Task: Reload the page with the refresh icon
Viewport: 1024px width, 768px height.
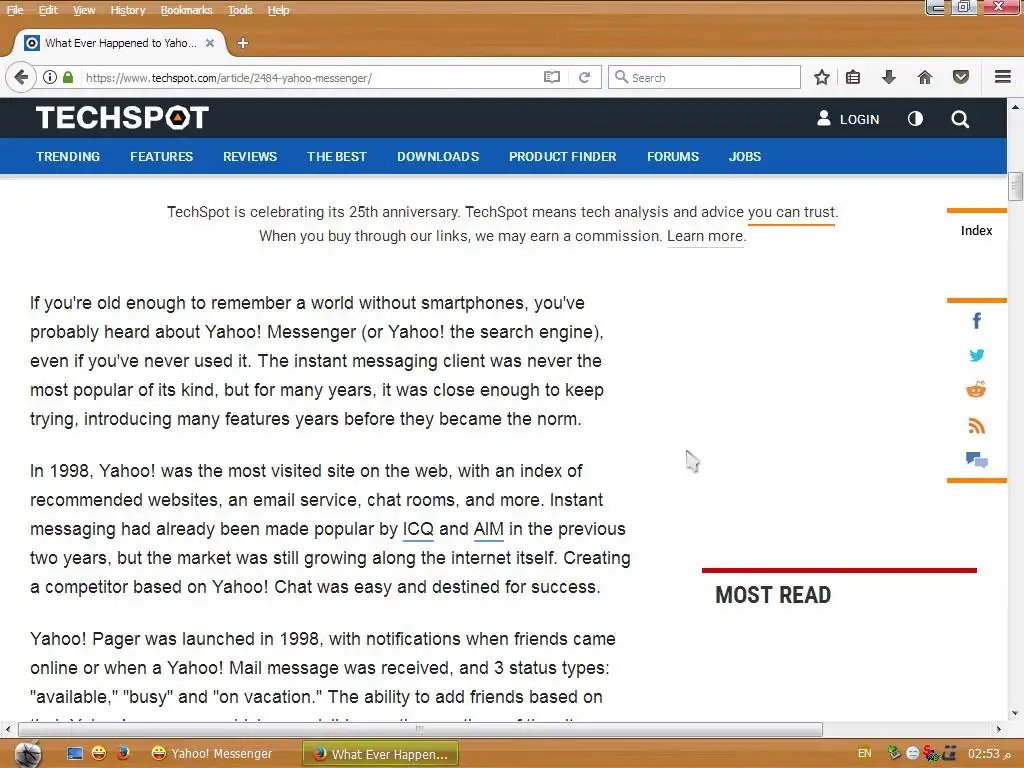Action: pyautogui.click(x=584, y=77)
